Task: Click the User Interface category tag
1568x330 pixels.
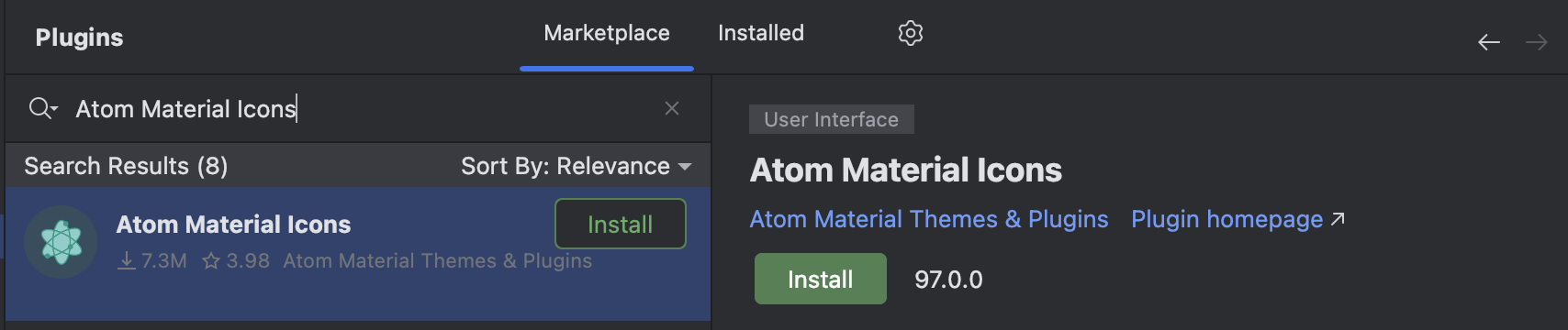Action: pos(832,119)
